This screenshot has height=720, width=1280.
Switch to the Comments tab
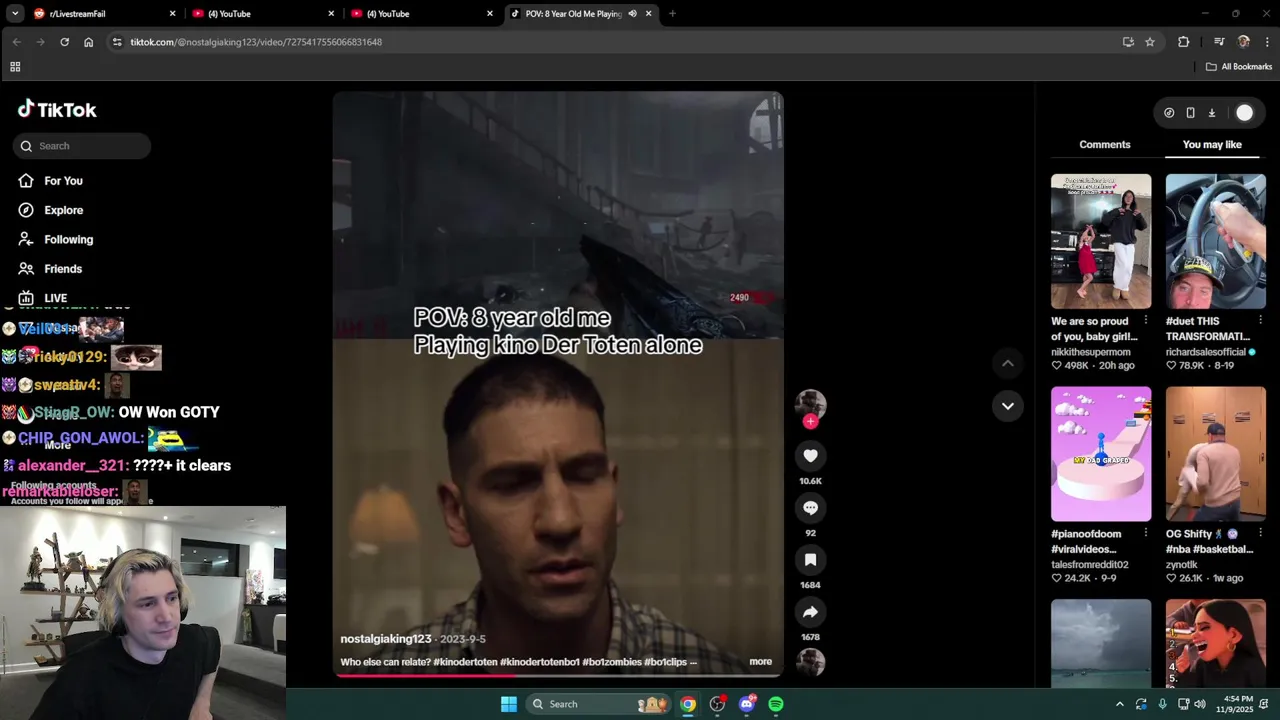pyautogui.click(x=1104, y=145)
